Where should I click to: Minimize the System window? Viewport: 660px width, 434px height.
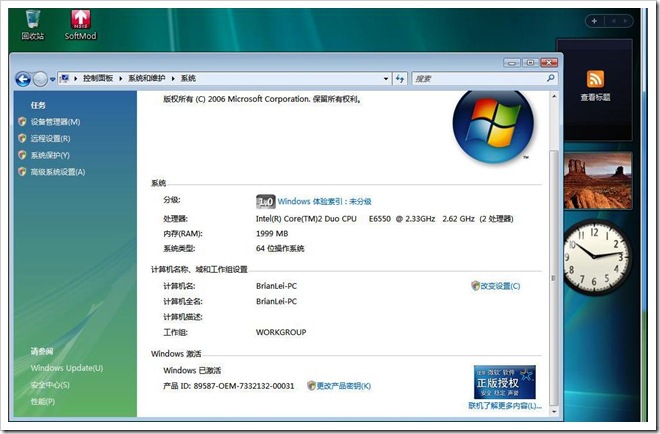(x=512, y=63)
